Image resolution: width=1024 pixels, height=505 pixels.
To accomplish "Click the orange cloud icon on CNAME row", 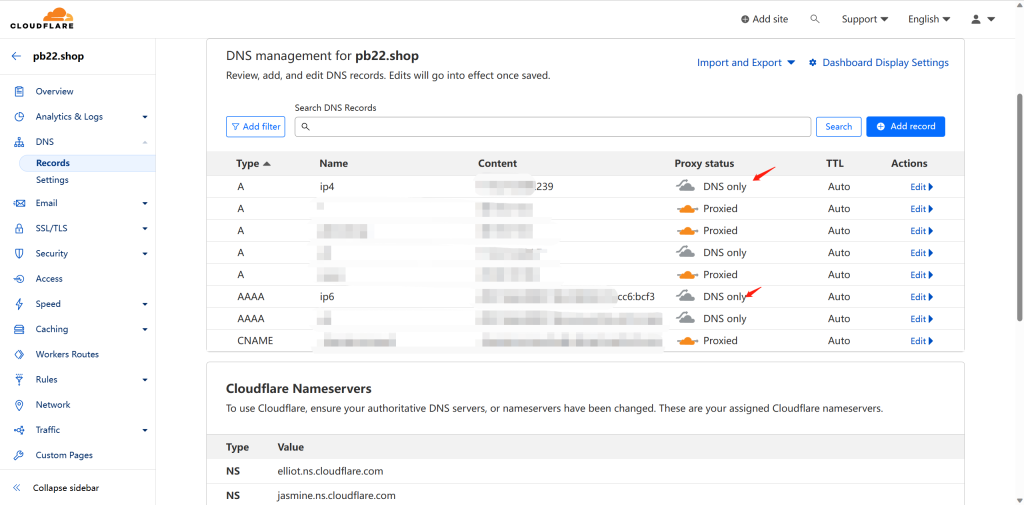I will pos(686,341).
